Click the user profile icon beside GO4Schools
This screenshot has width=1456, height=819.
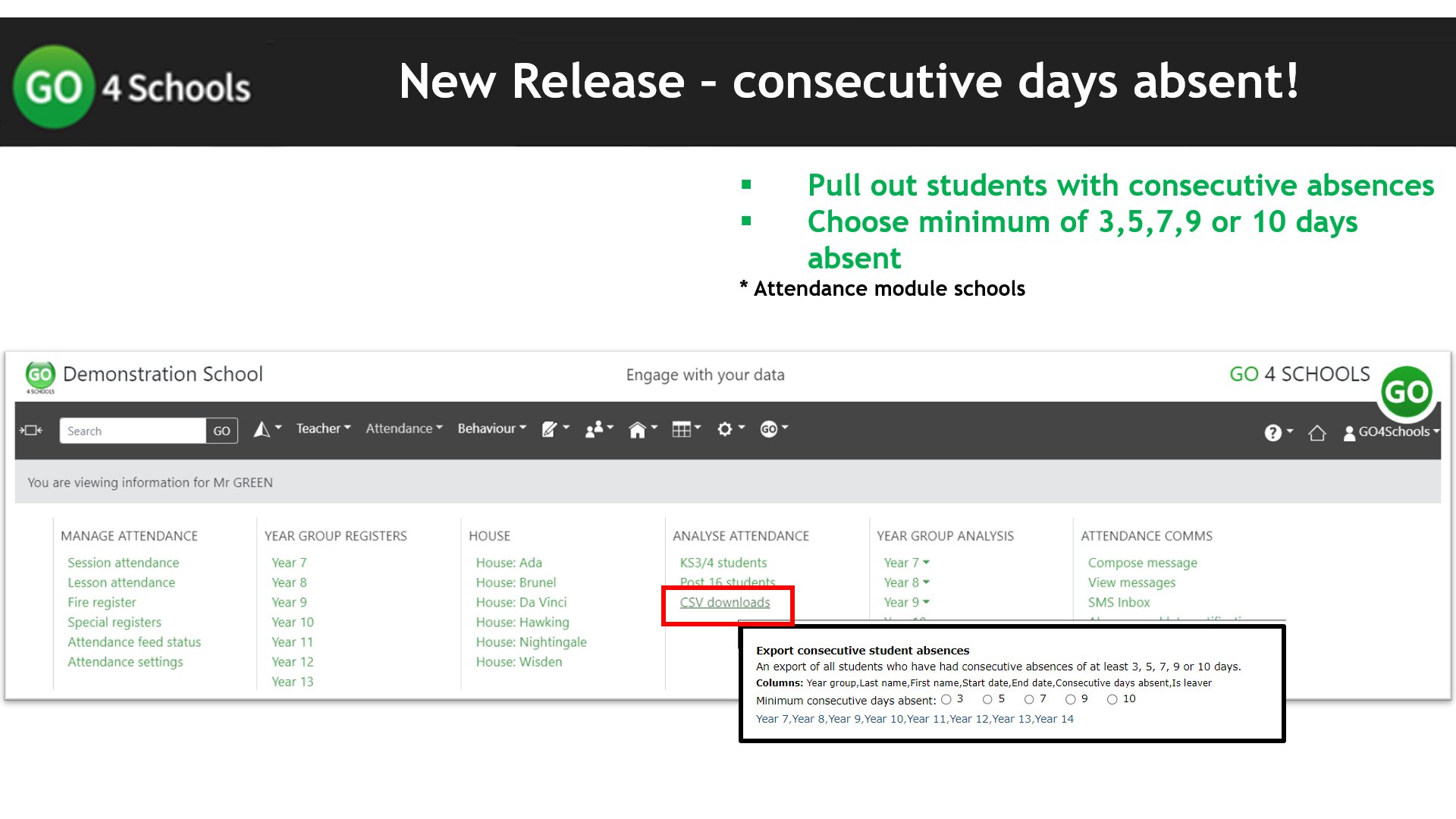[x=1349, y=433]
